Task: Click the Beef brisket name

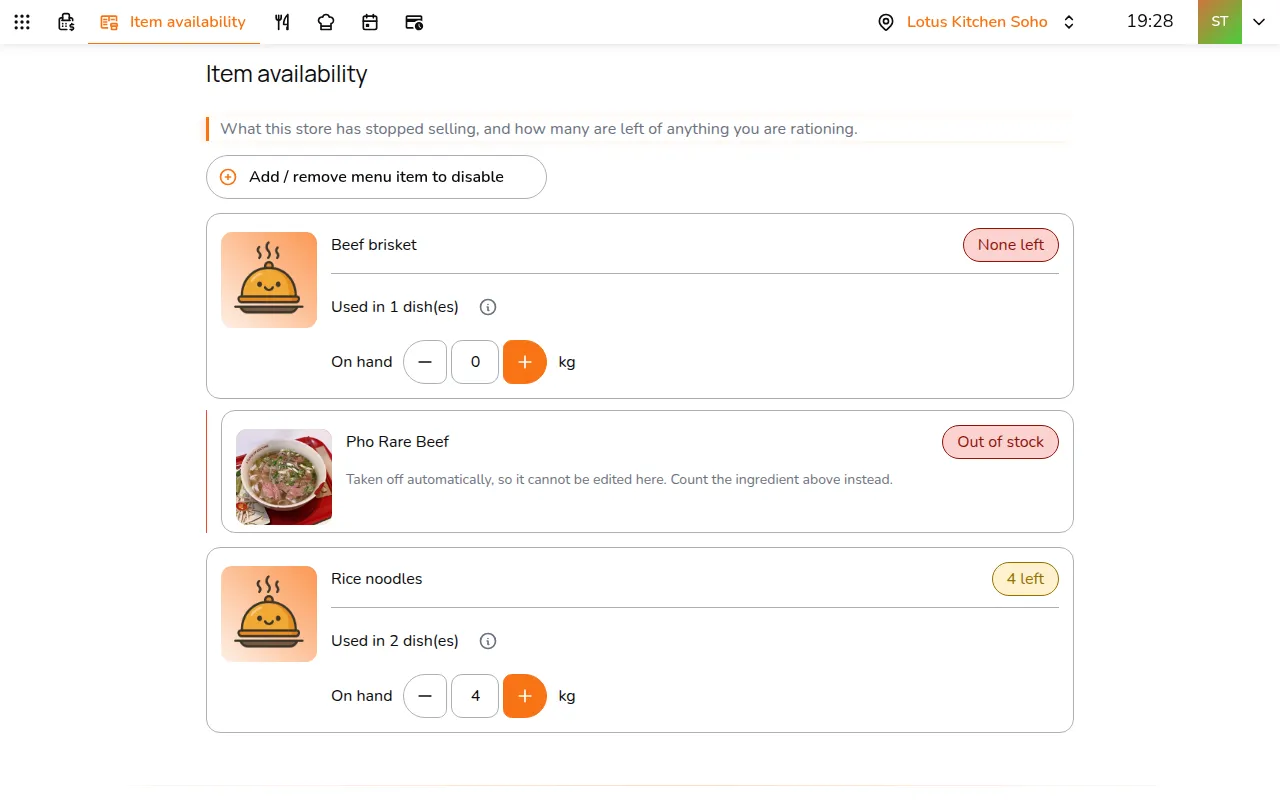Action: point(374,245)
